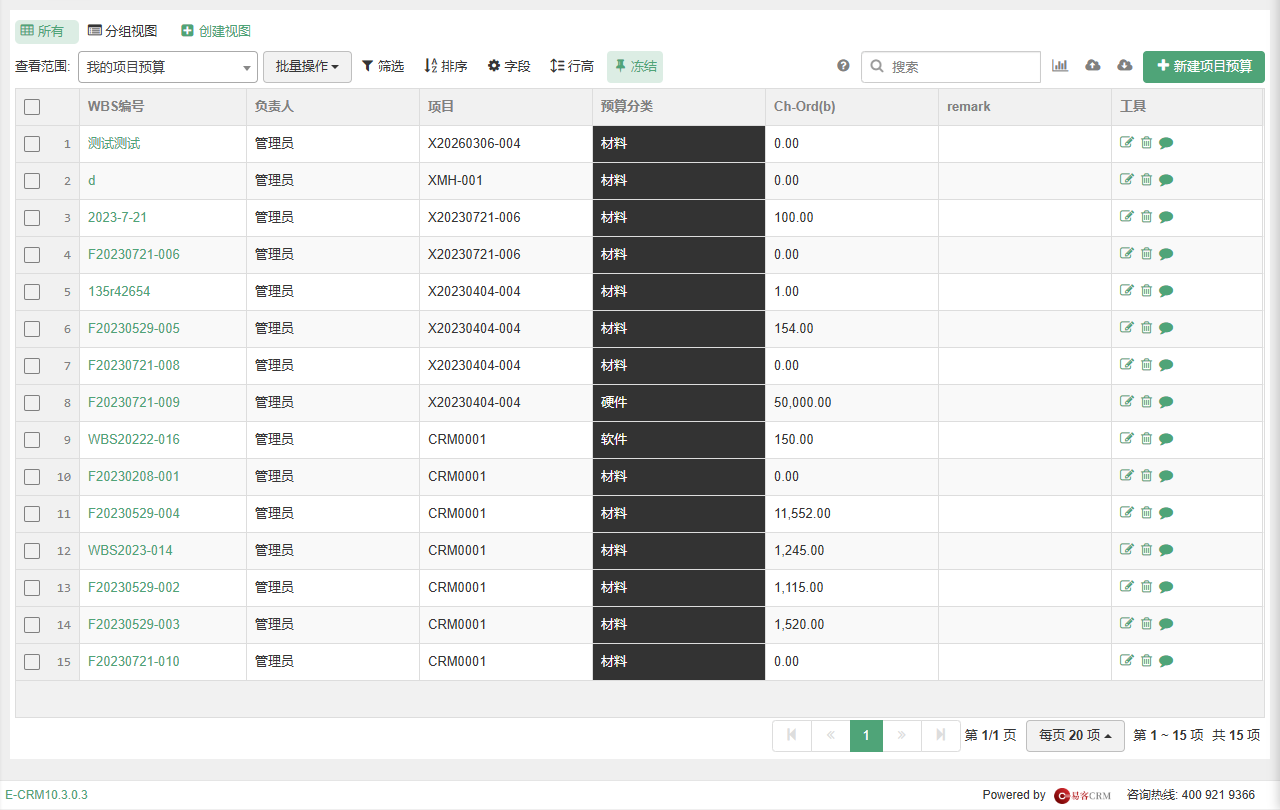Open comments for row 135r42654

pyautogui.click(x=1166, y=291)
